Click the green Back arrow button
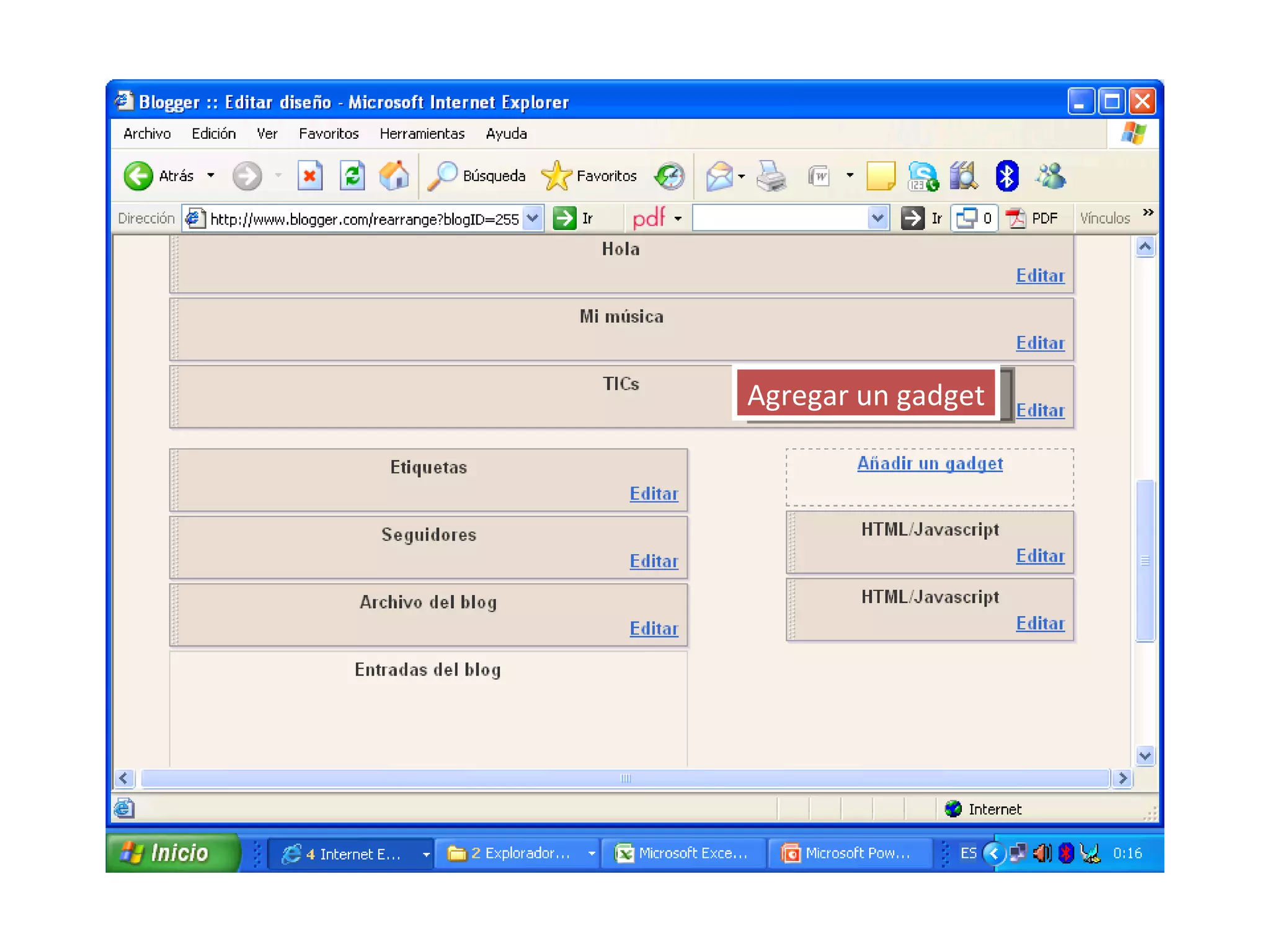Viewport: 1270px width, 952px height. click(138, 176)
